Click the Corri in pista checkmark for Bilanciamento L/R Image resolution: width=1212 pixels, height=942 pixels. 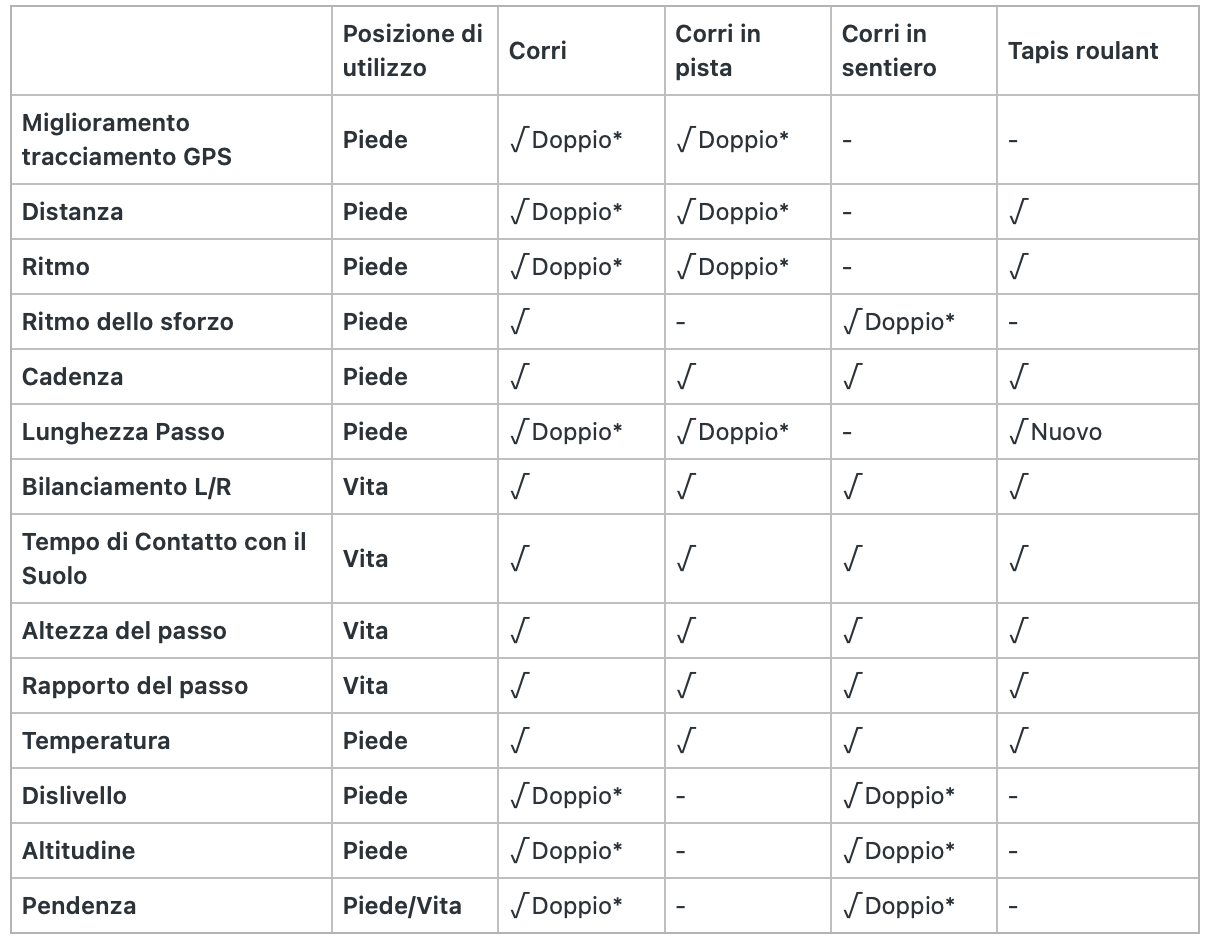[x=686, y=487]
